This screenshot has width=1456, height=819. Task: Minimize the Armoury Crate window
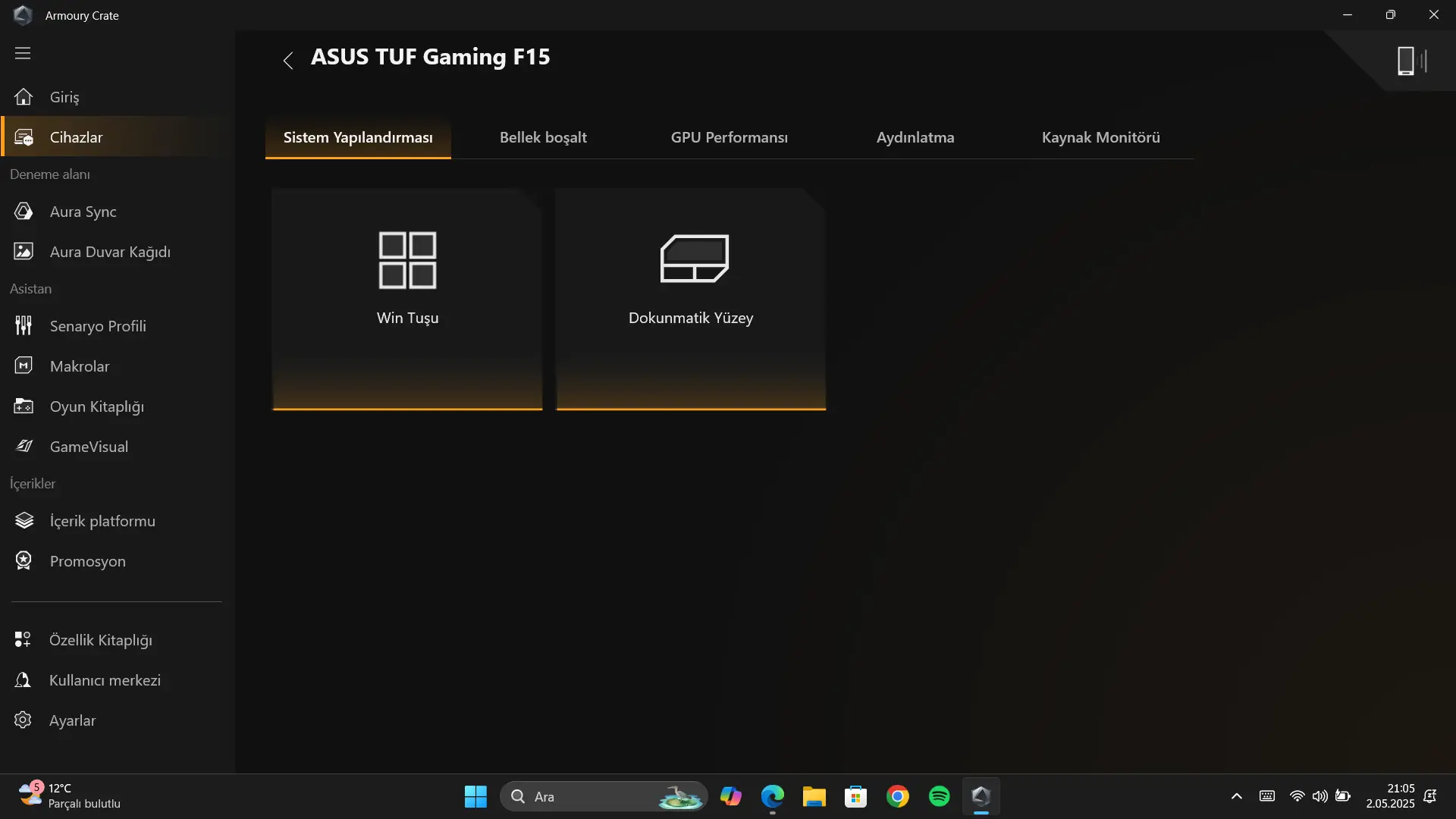(1348, 15)
